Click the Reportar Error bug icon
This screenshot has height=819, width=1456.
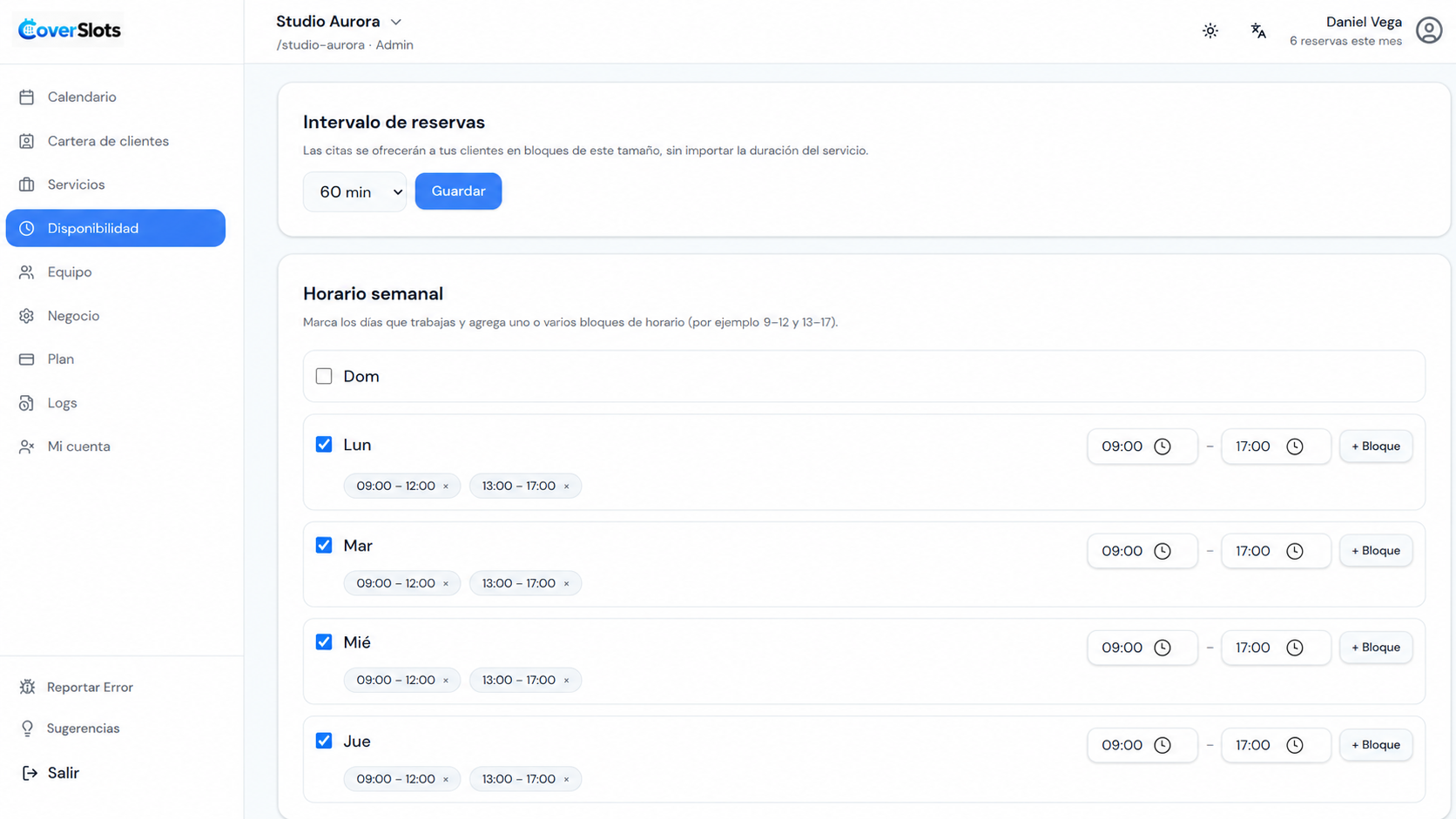click(27, 687)
